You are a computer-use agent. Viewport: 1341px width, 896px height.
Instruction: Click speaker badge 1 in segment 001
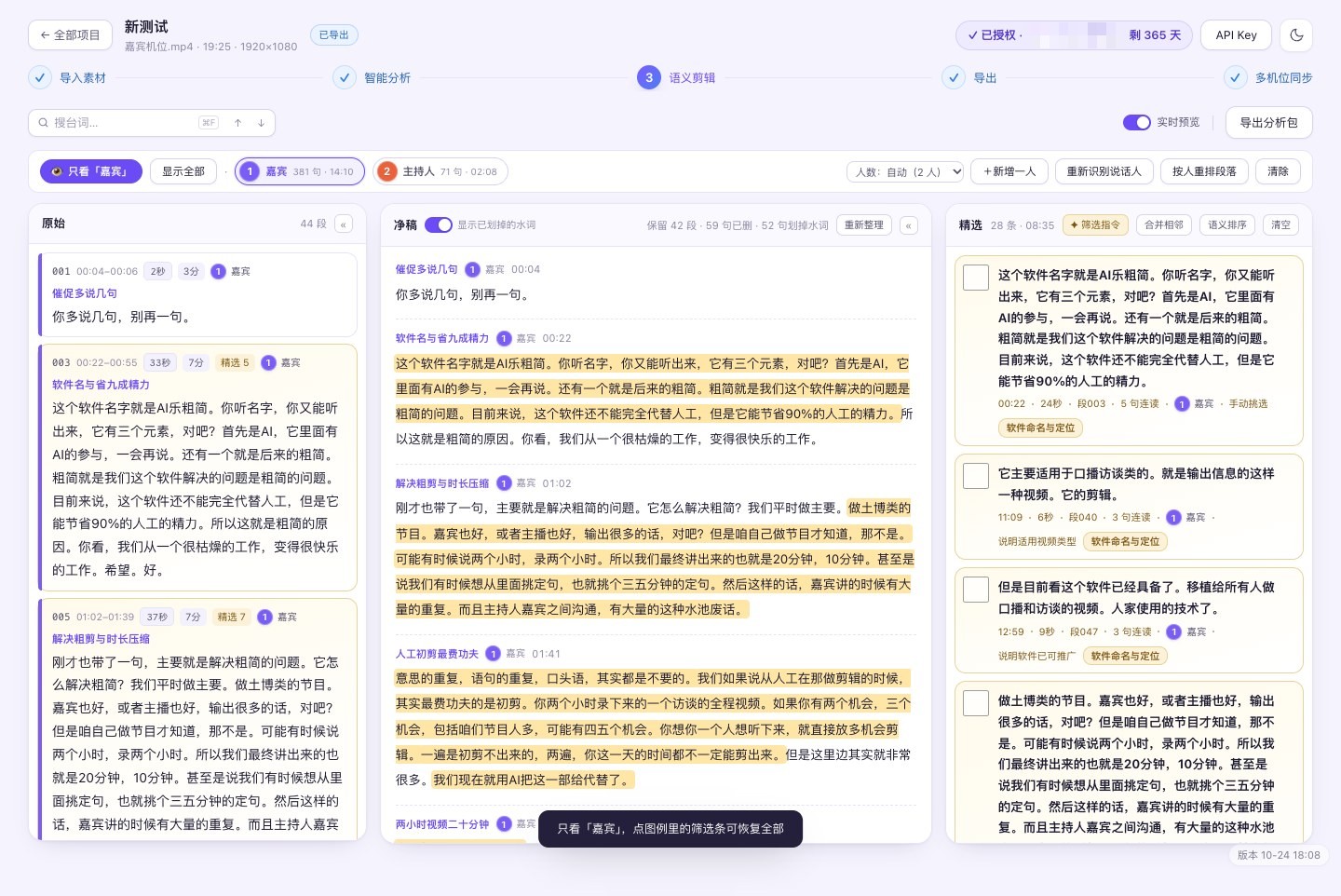click(x=218, y=272)
